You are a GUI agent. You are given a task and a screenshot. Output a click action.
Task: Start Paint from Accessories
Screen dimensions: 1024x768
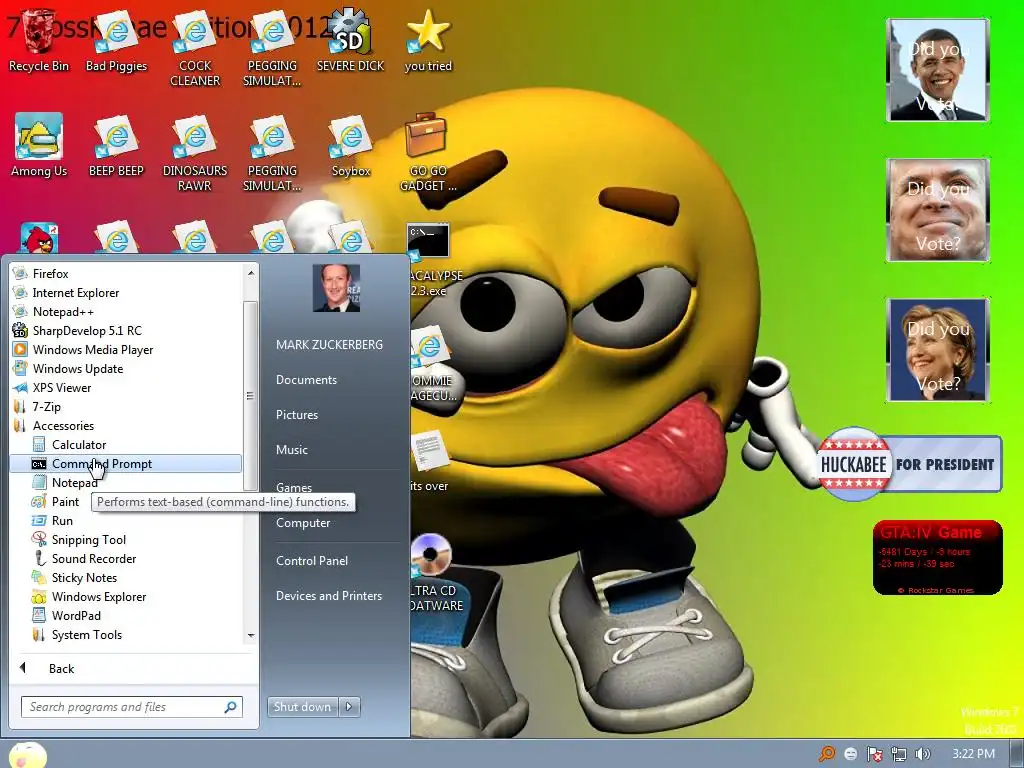pyautogui.click(x=65, y=502)
